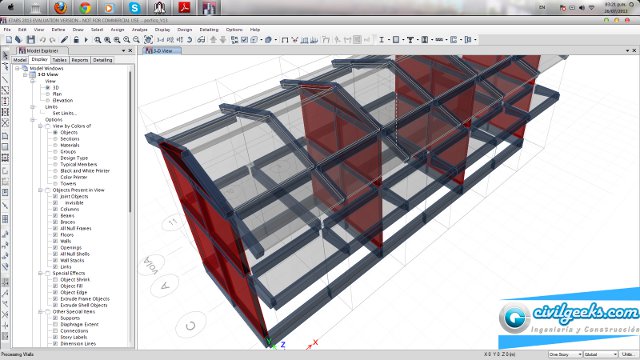Switch to the Tables tab
640x360 pixels.
pyautogui.click(x=60, y=60)
